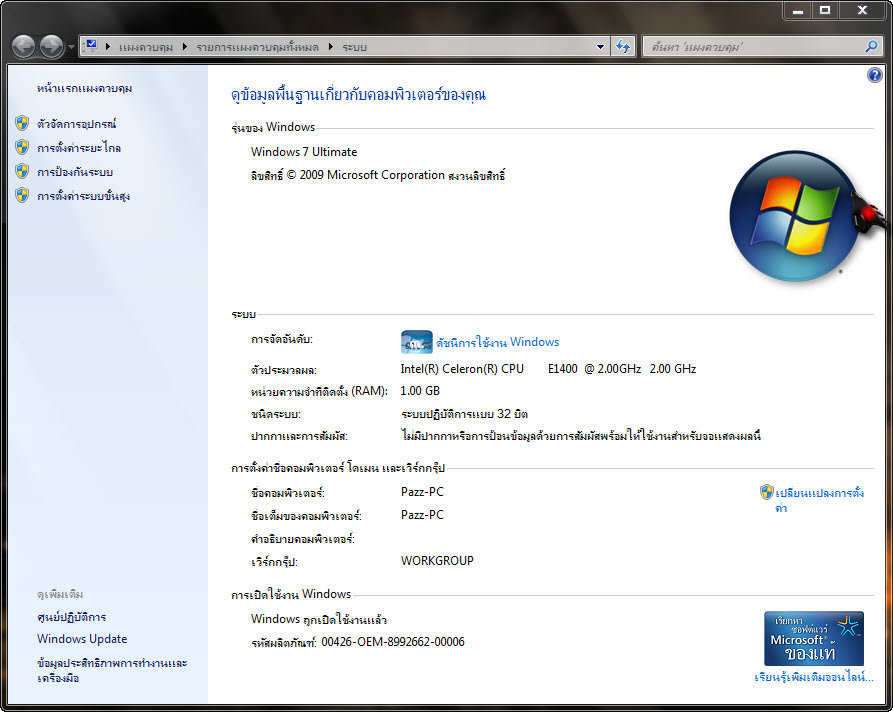Close the System window
Screen dimensions: 893x712
(862, 10)
